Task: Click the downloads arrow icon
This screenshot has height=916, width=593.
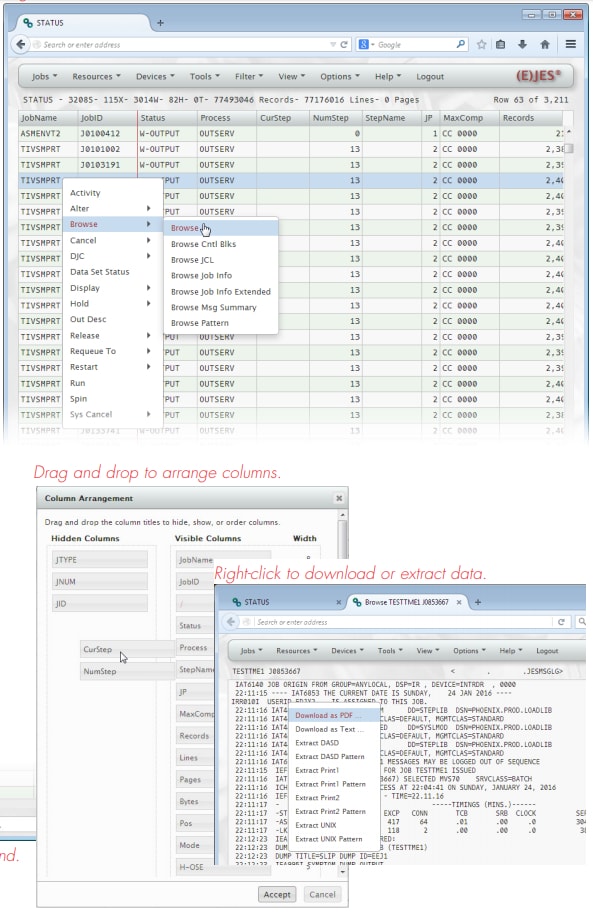Action: pyautogui.click(x=522, y=44)
